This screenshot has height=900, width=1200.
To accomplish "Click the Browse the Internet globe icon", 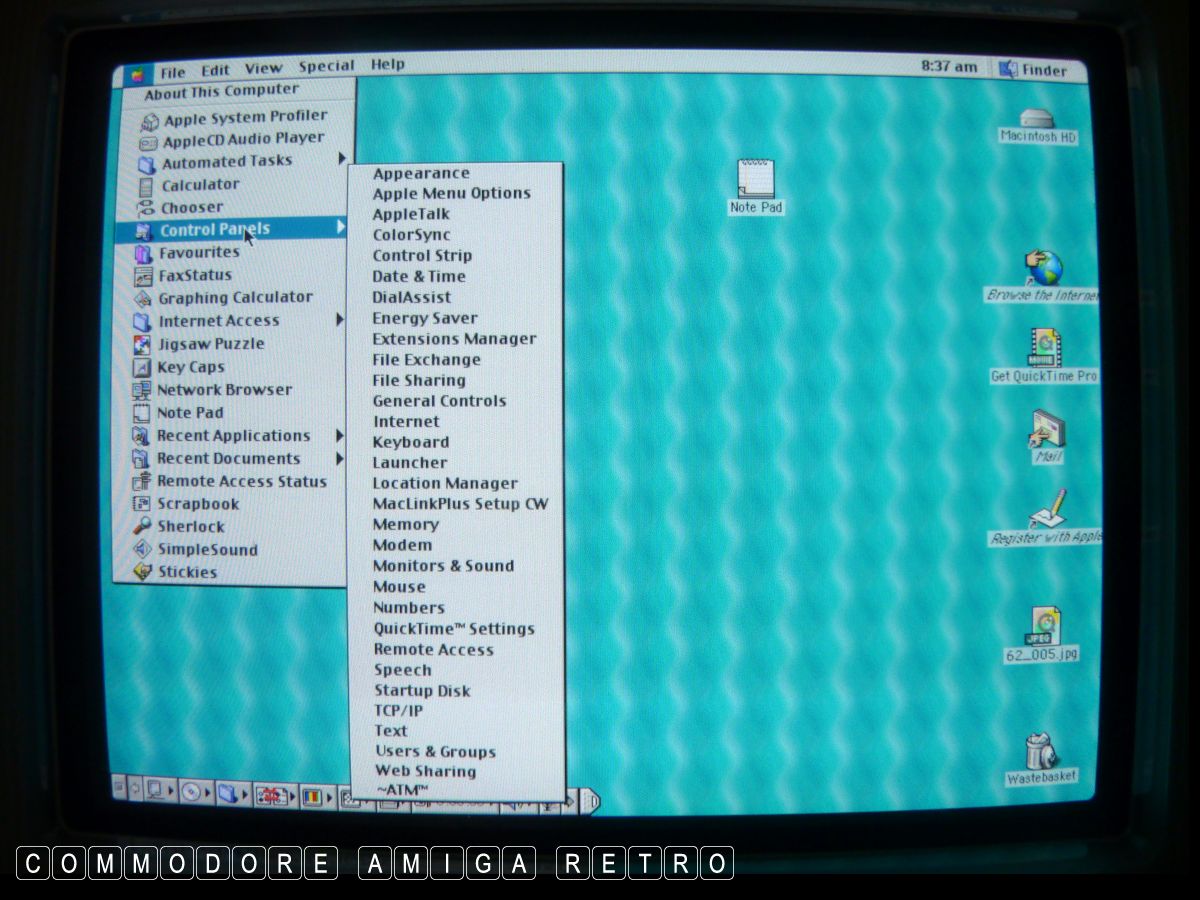I will pyautogui.click(x=1043, y=267).
